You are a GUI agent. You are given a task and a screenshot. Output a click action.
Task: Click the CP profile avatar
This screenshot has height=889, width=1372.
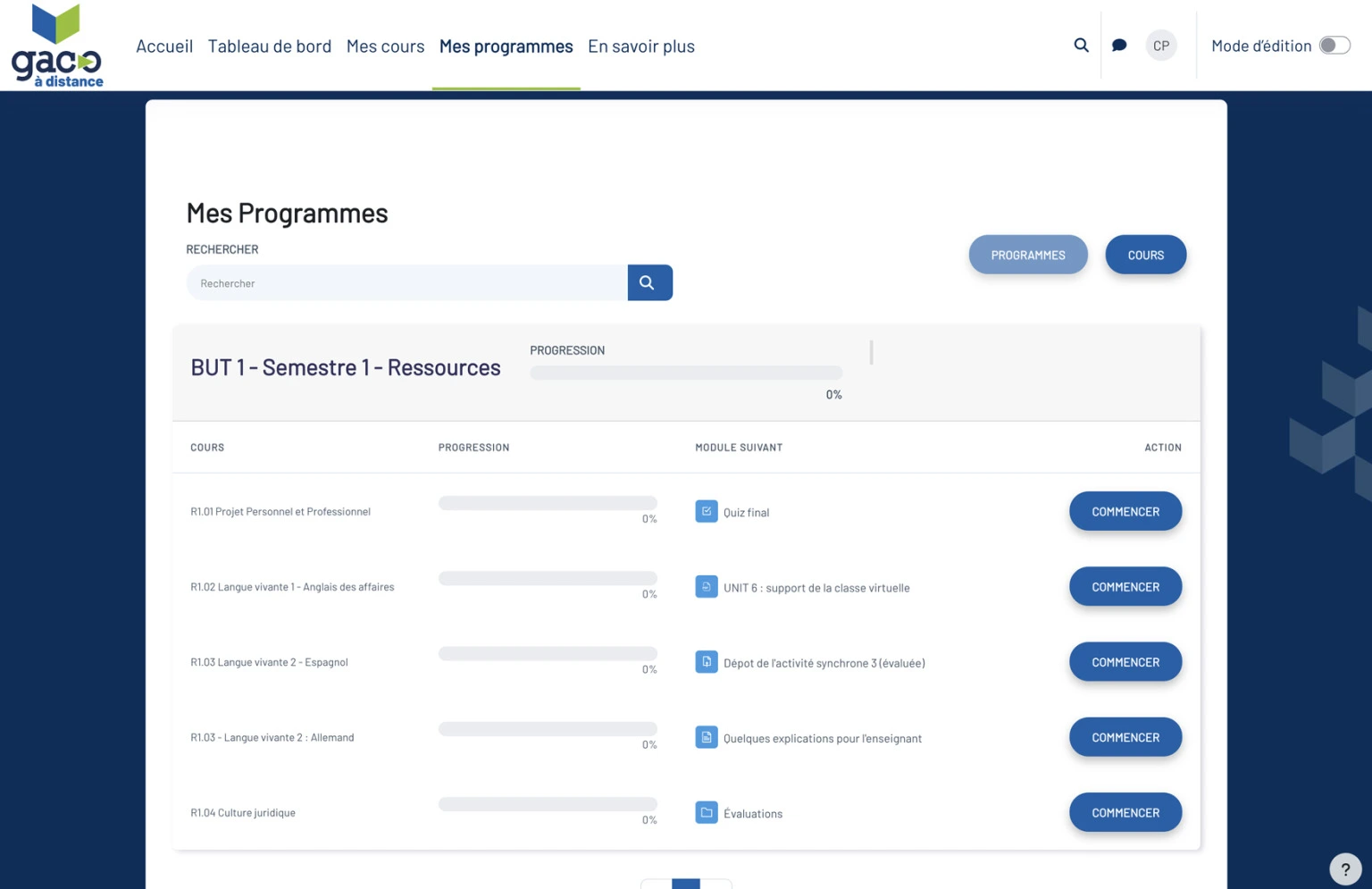pos(1160,45)
